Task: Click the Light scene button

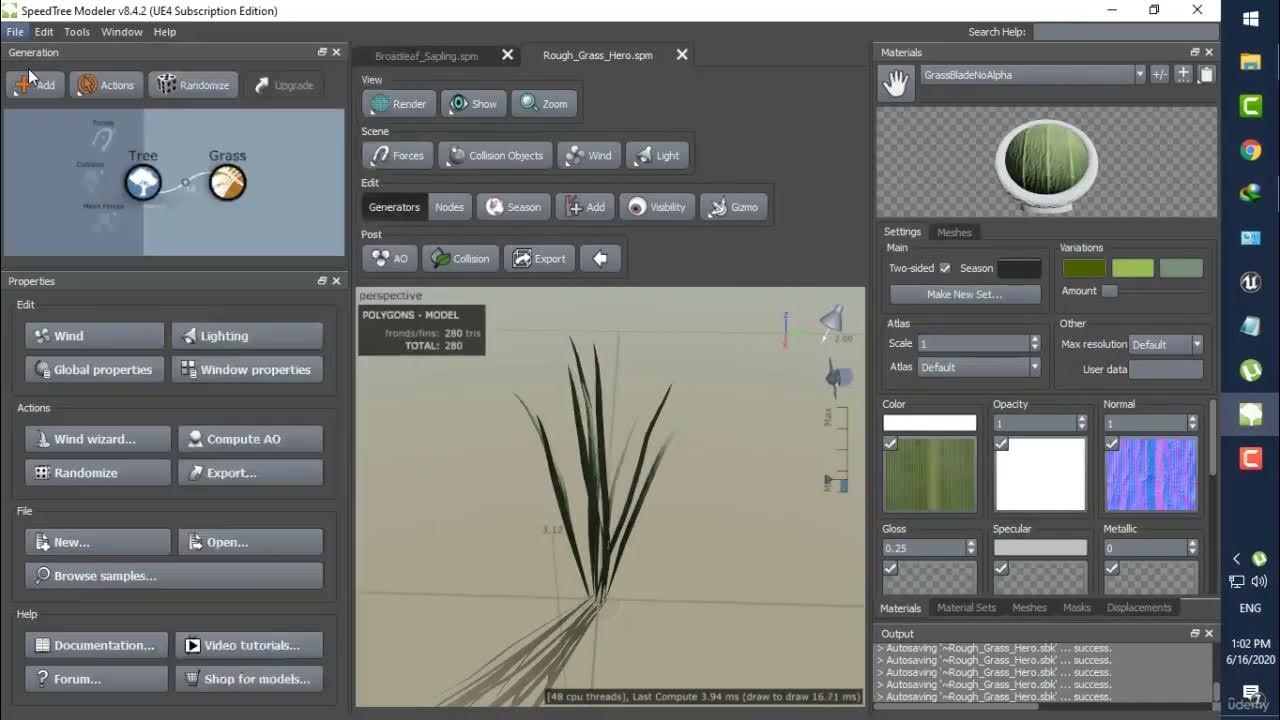Action: (658, 156)
